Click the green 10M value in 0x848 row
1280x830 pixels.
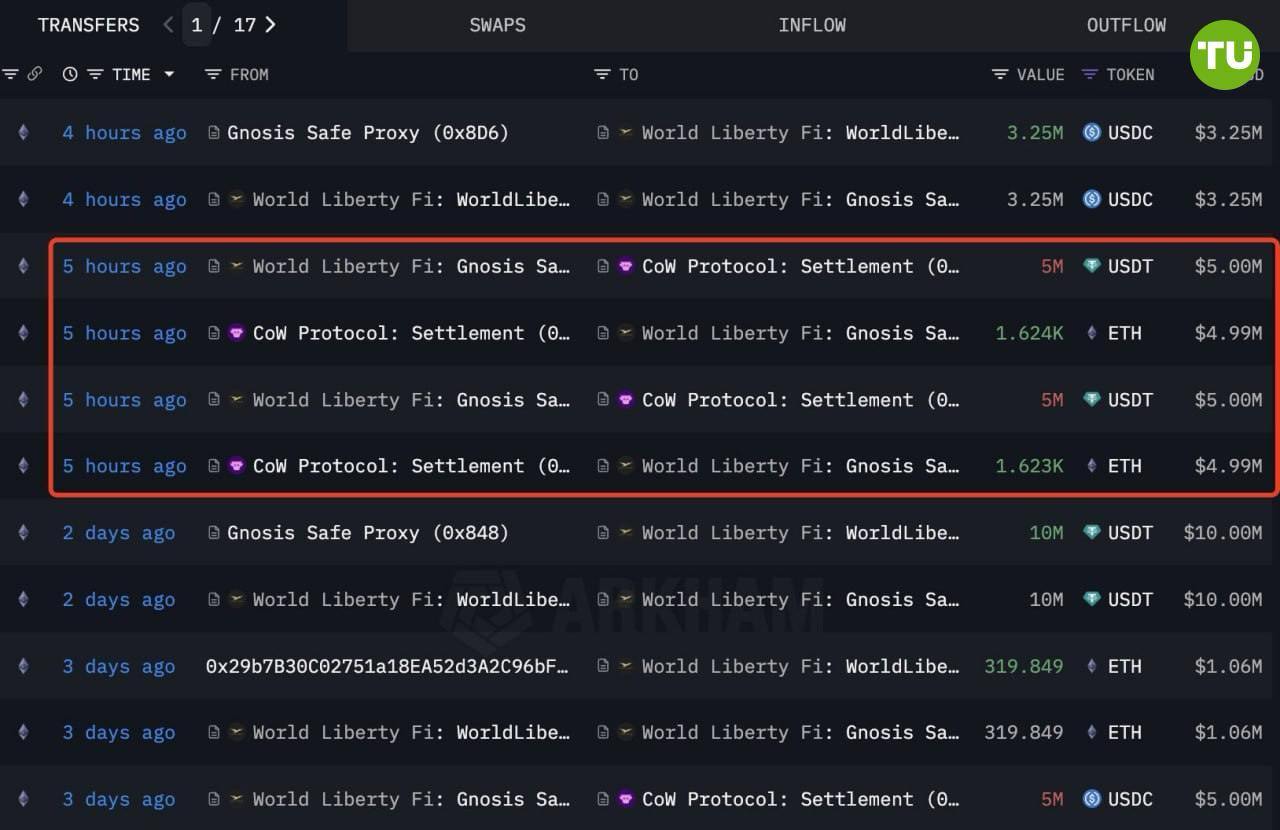(1046, 533)
